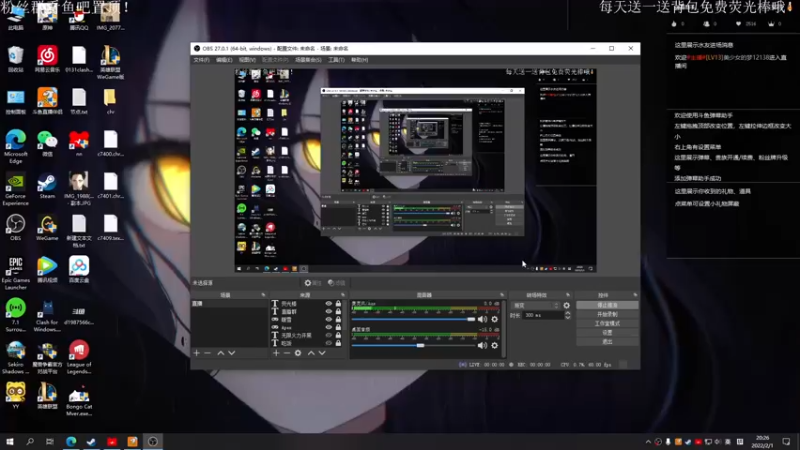Pop out the Audio Mixer dock via its header icon
Screen dimensions: 800x450
[x=502, y=295]
